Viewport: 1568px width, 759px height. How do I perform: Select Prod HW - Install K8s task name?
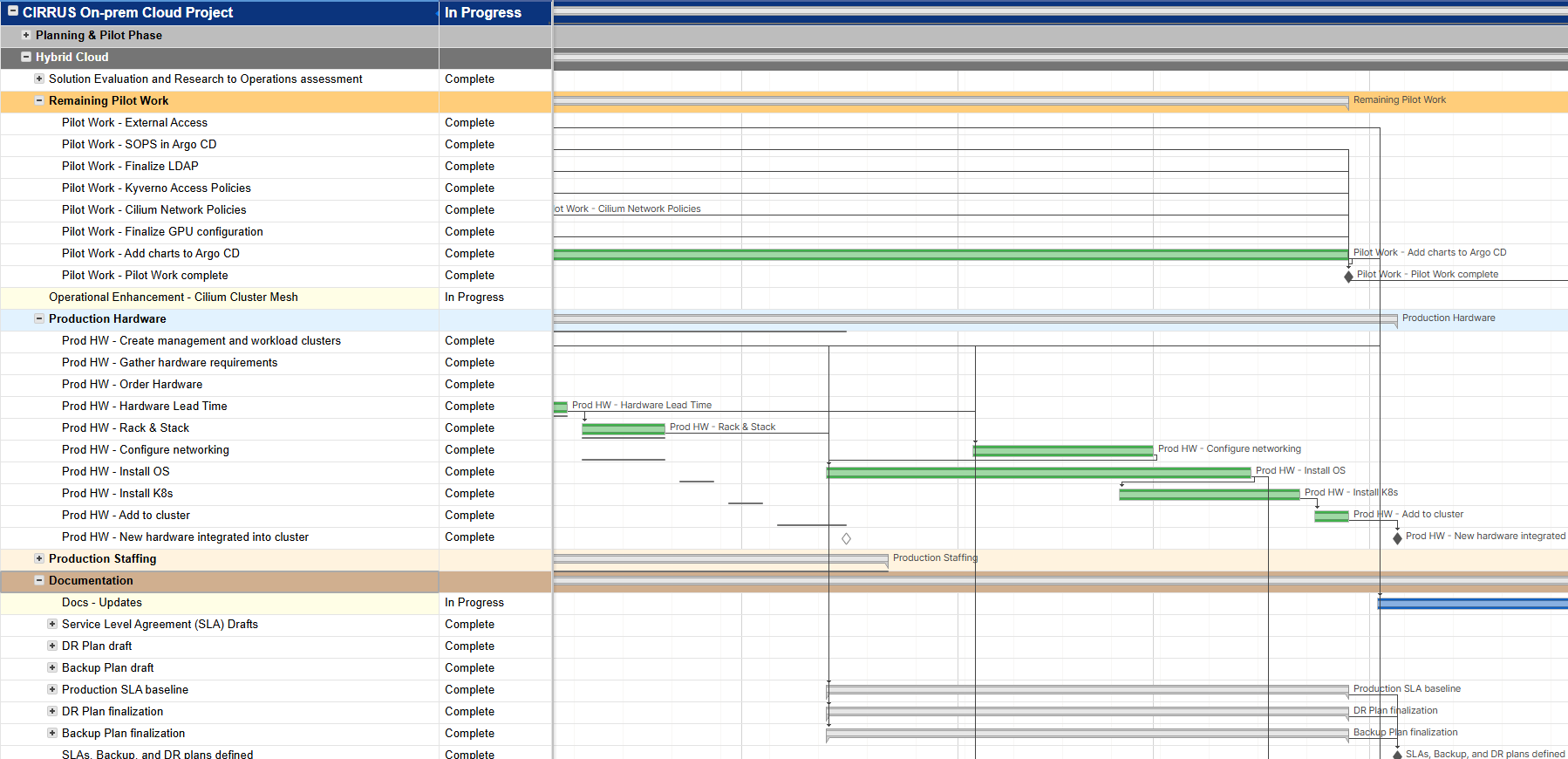tap(118, 494)
